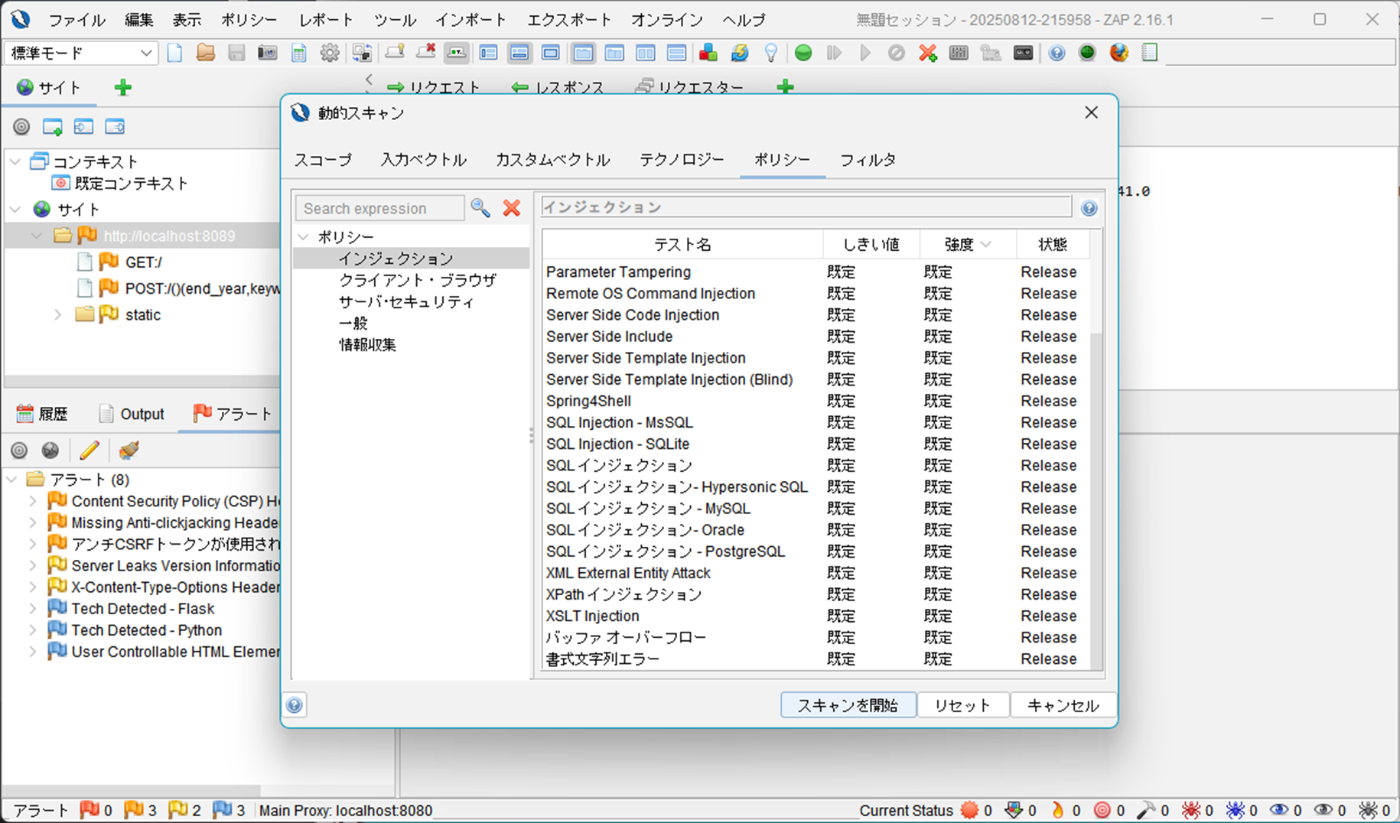The width and height of the screenshot is (1400, 823).
Task: Click the green circle toolbar icon
Action: point(803,53)
